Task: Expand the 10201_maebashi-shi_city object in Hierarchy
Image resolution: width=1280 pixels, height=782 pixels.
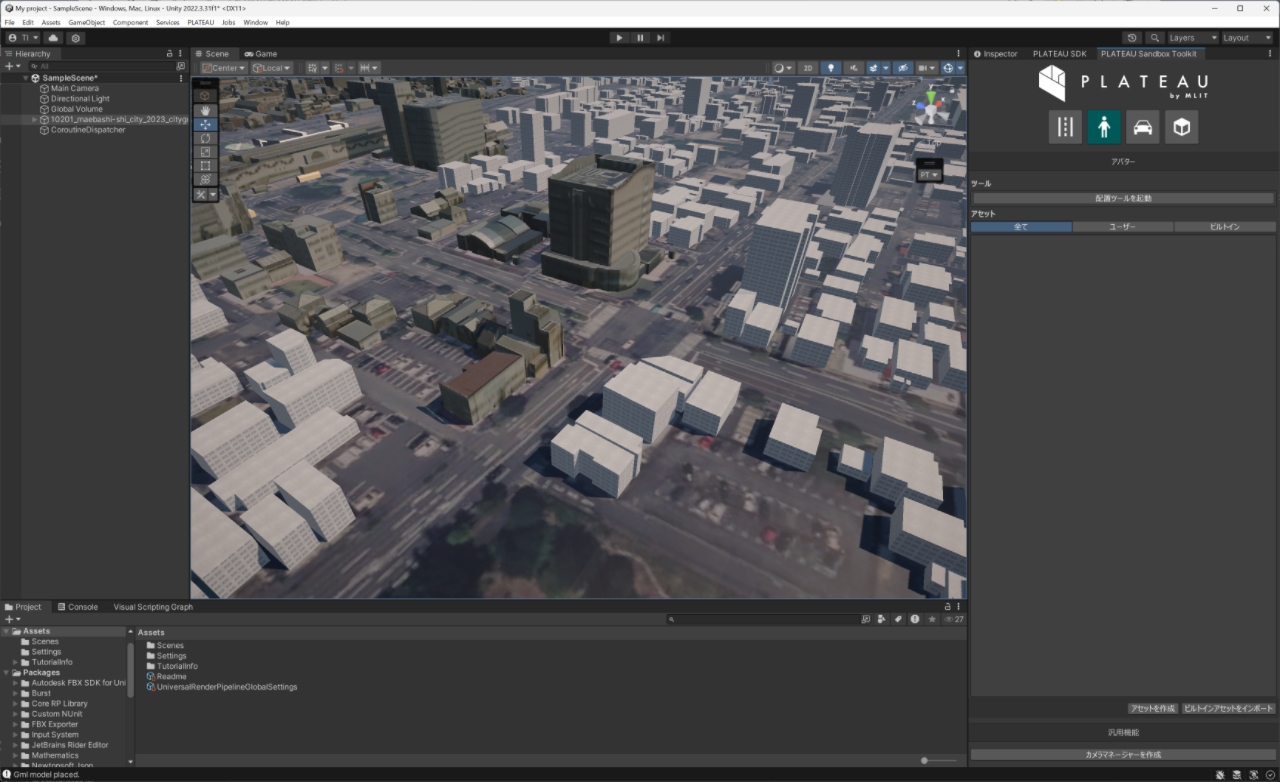Action: 35,119
